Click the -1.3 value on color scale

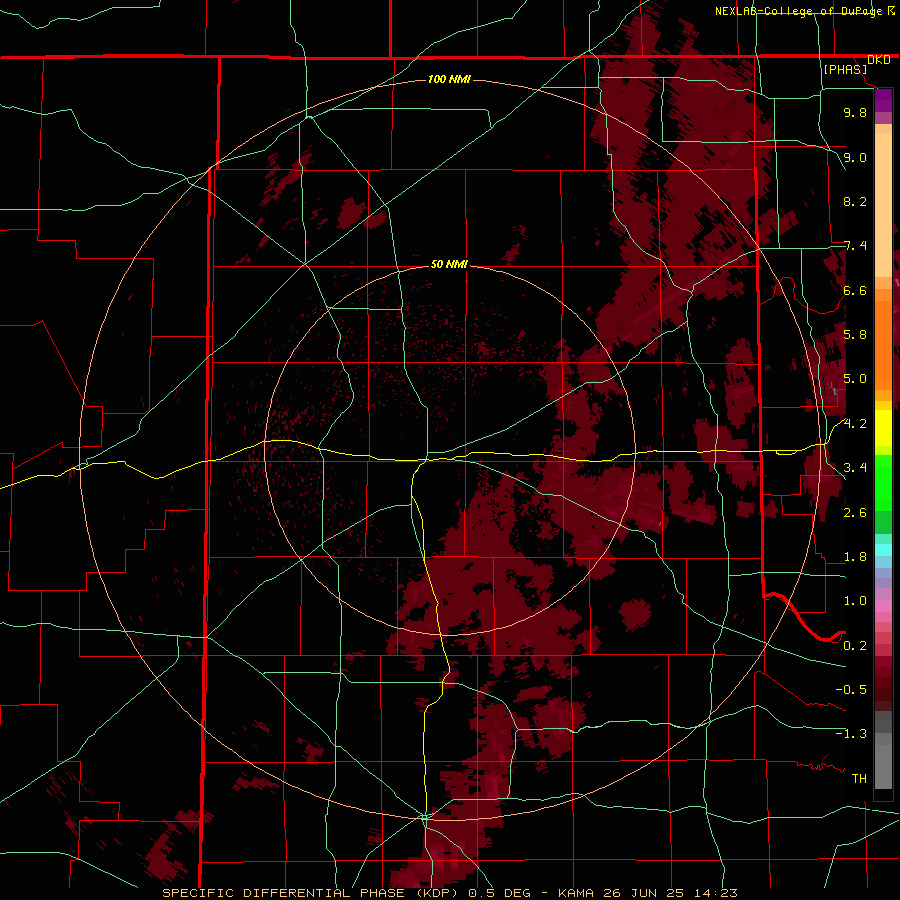tap(851, 734)
